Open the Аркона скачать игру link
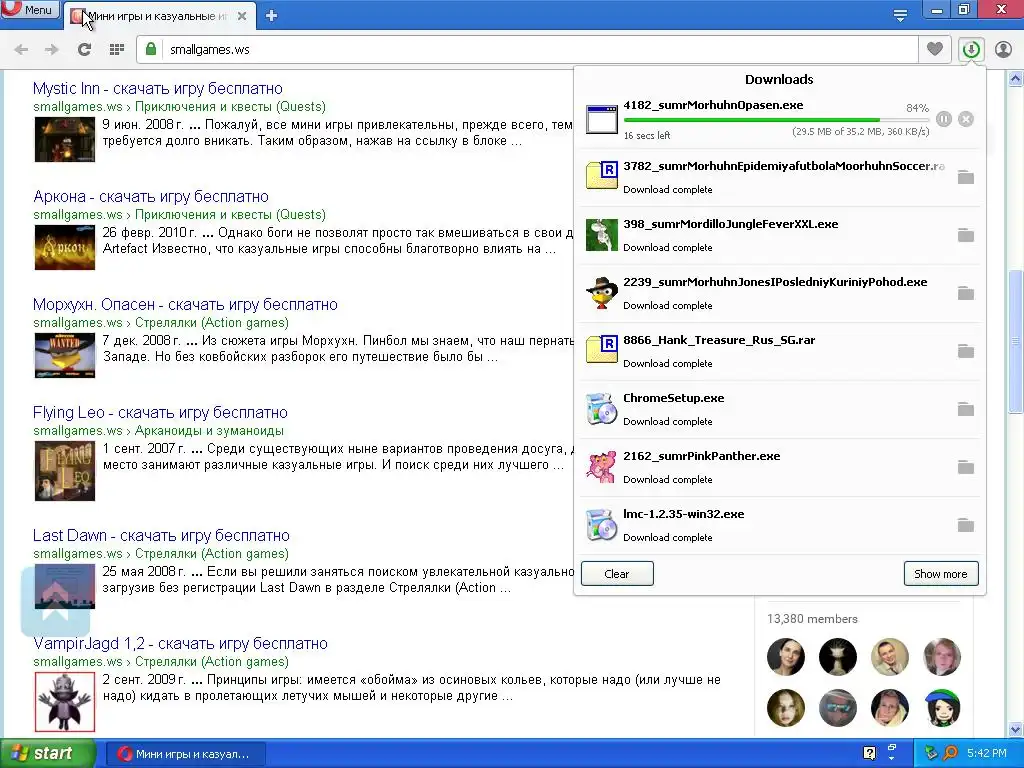Image resolution: width=1024 pixels, height=768 pixels. 151,197
